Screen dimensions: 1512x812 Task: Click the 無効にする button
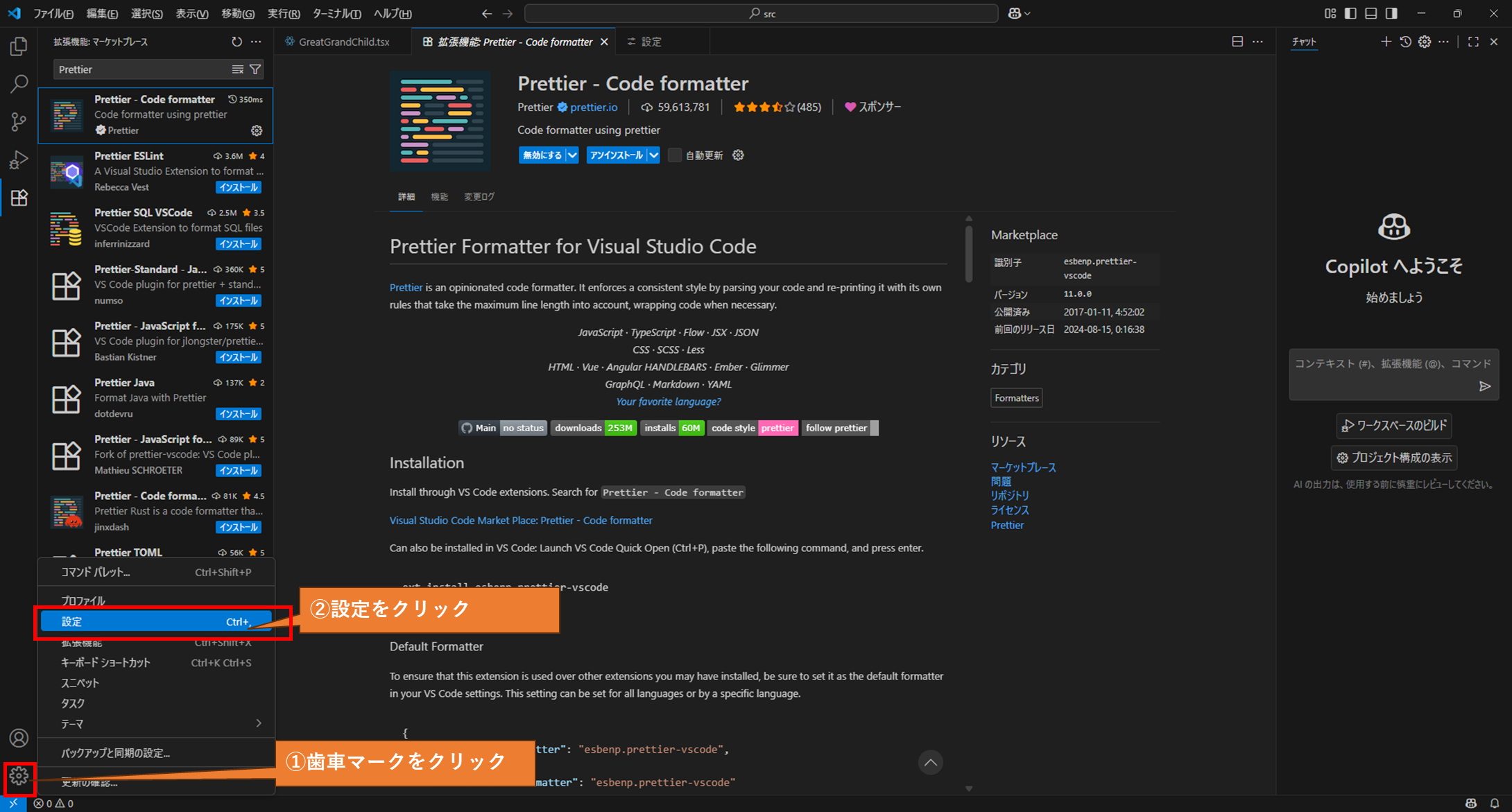(x=542, y=155)
